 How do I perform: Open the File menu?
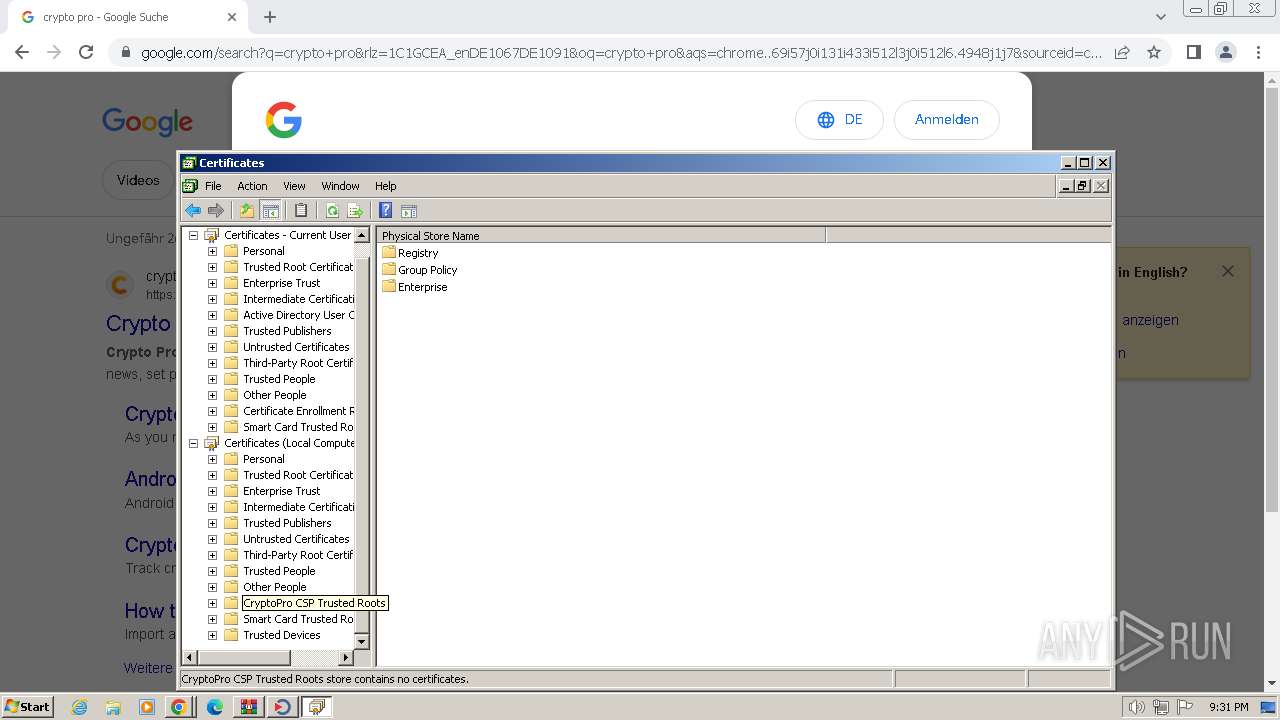[x=213, y=186]
